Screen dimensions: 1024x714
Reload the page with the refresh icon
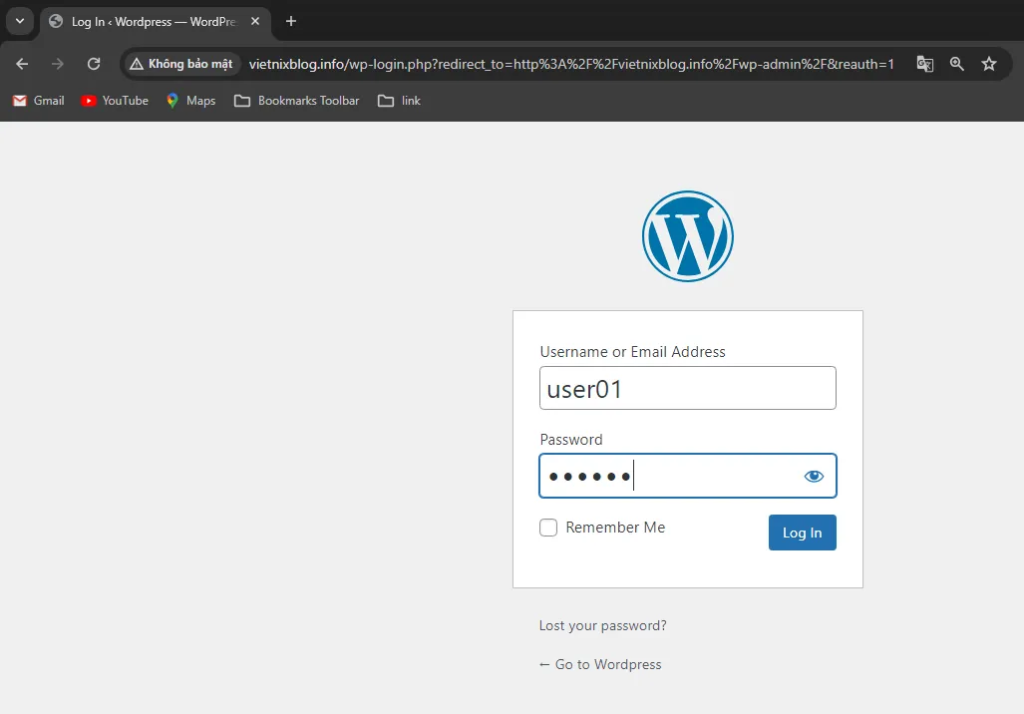click(94, 64)
